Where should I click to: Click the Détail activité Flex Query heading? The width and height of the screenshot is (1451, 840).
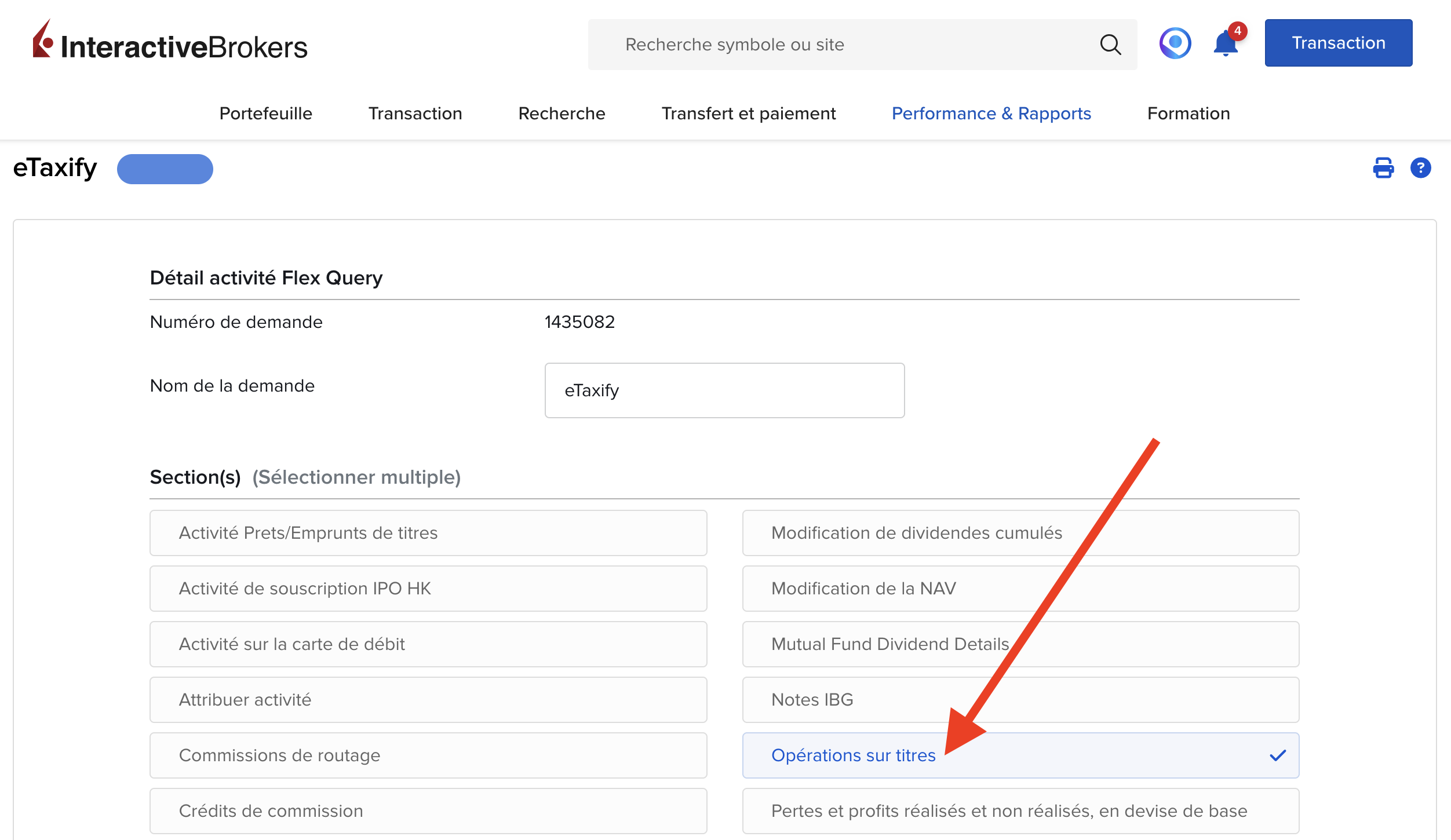point(266,278)
